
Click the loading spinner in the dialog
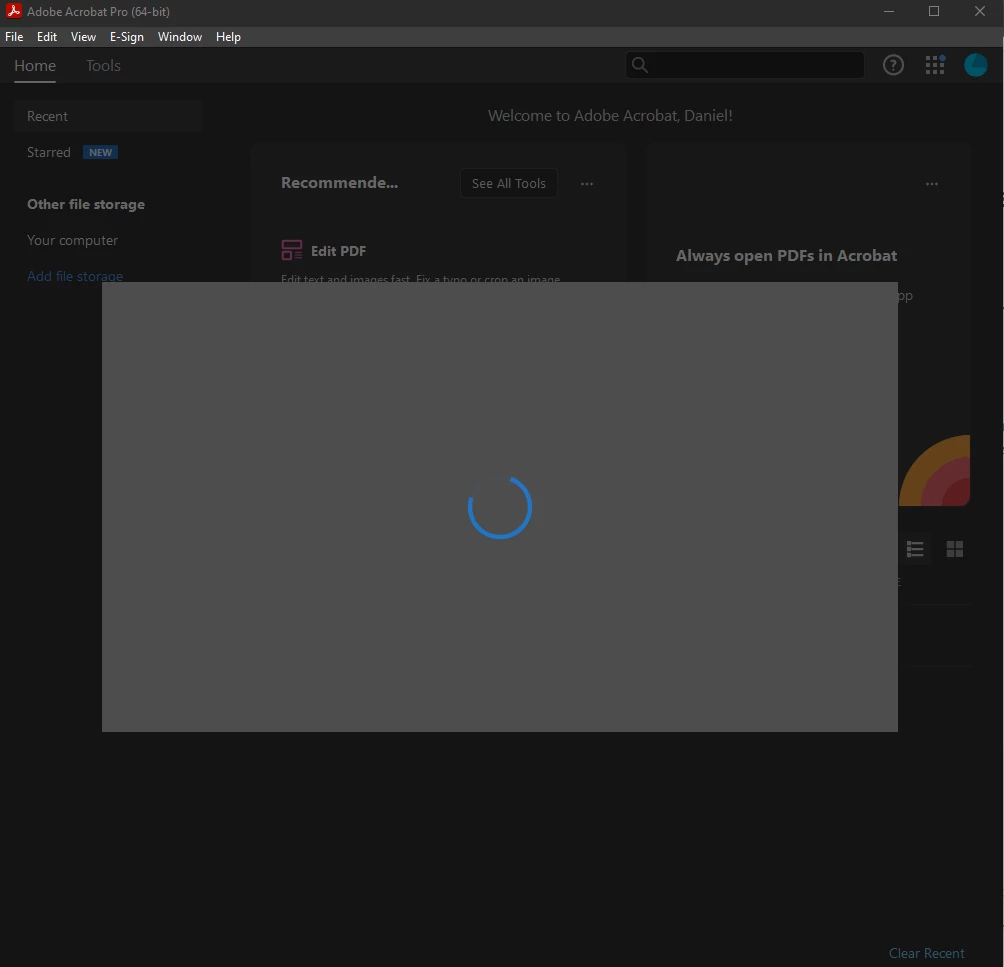tap(500, 507)
